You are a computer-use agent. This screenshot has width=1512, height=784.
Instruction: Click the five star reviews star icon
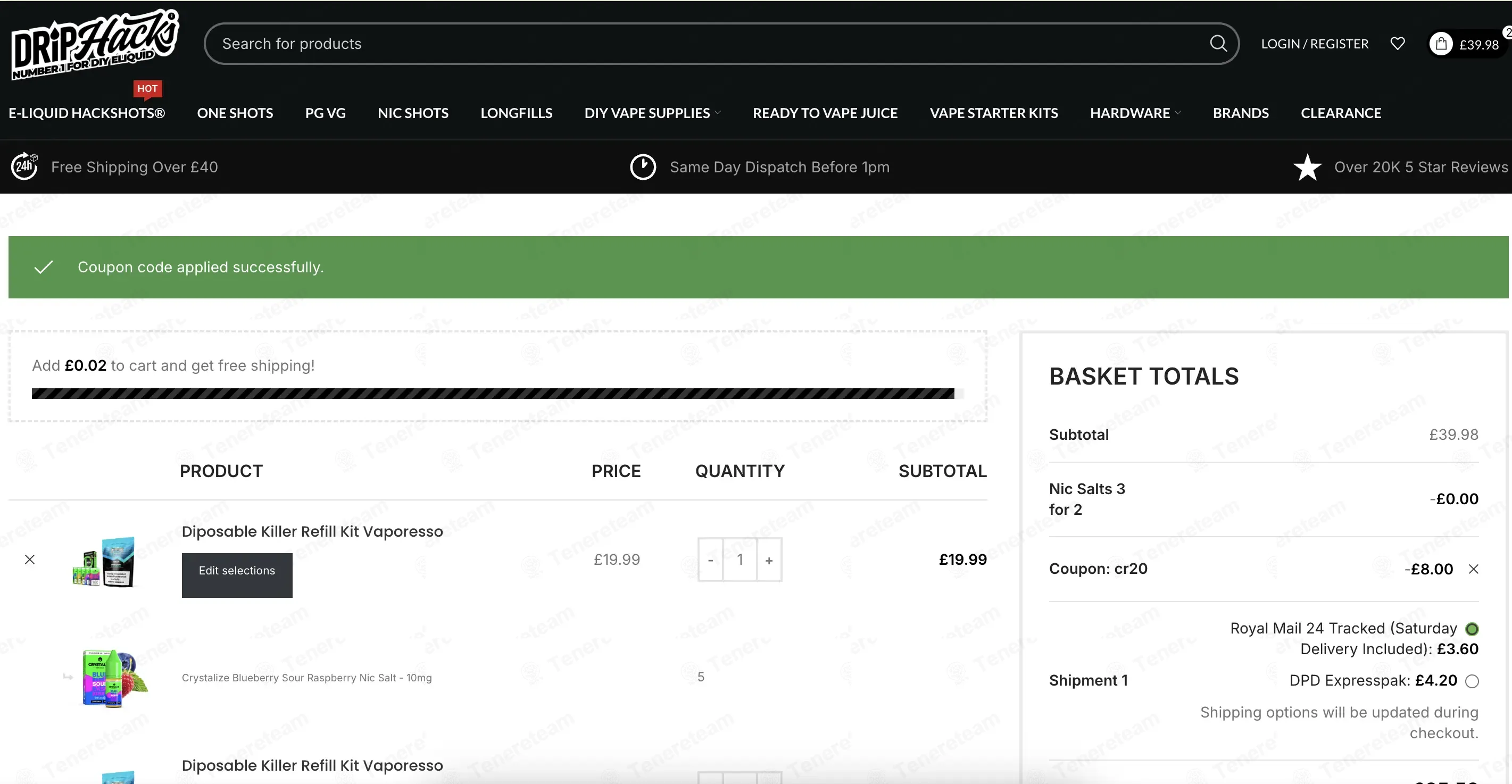[x=1308, y=167]
